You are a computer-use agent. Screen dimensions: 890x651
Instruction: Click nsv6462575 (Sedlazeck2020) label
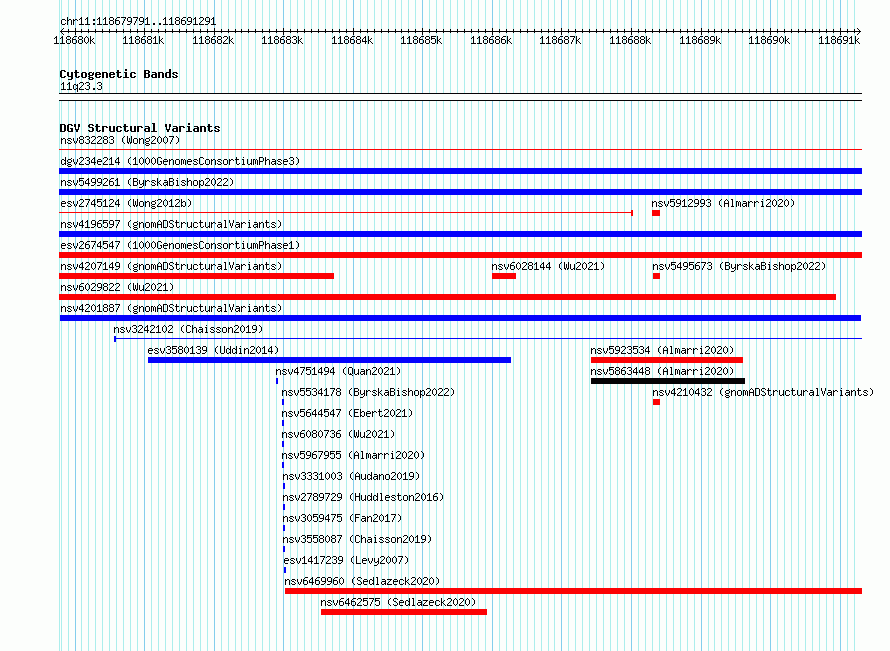[398, 602]
